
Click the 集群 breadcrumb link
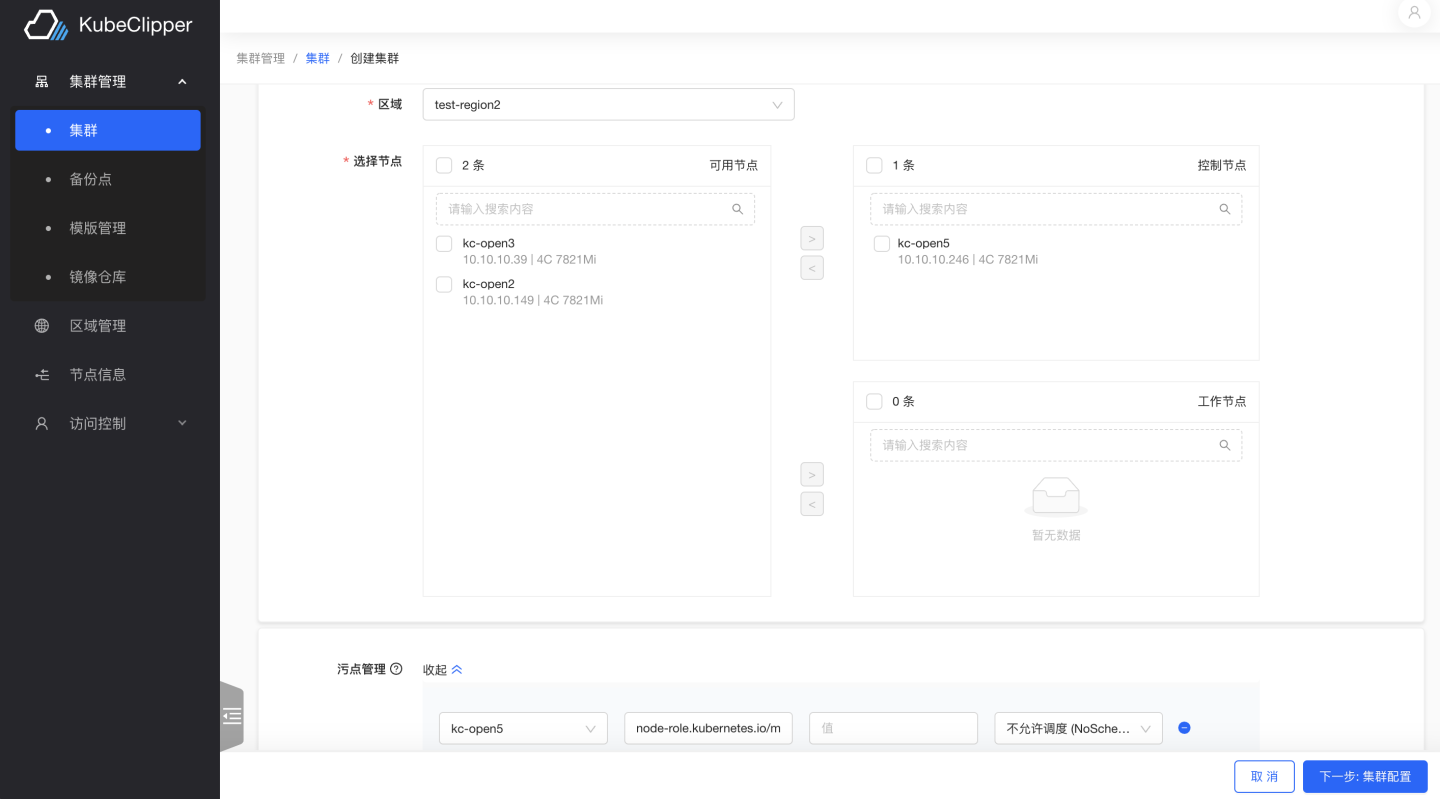[x=318, y=58]
